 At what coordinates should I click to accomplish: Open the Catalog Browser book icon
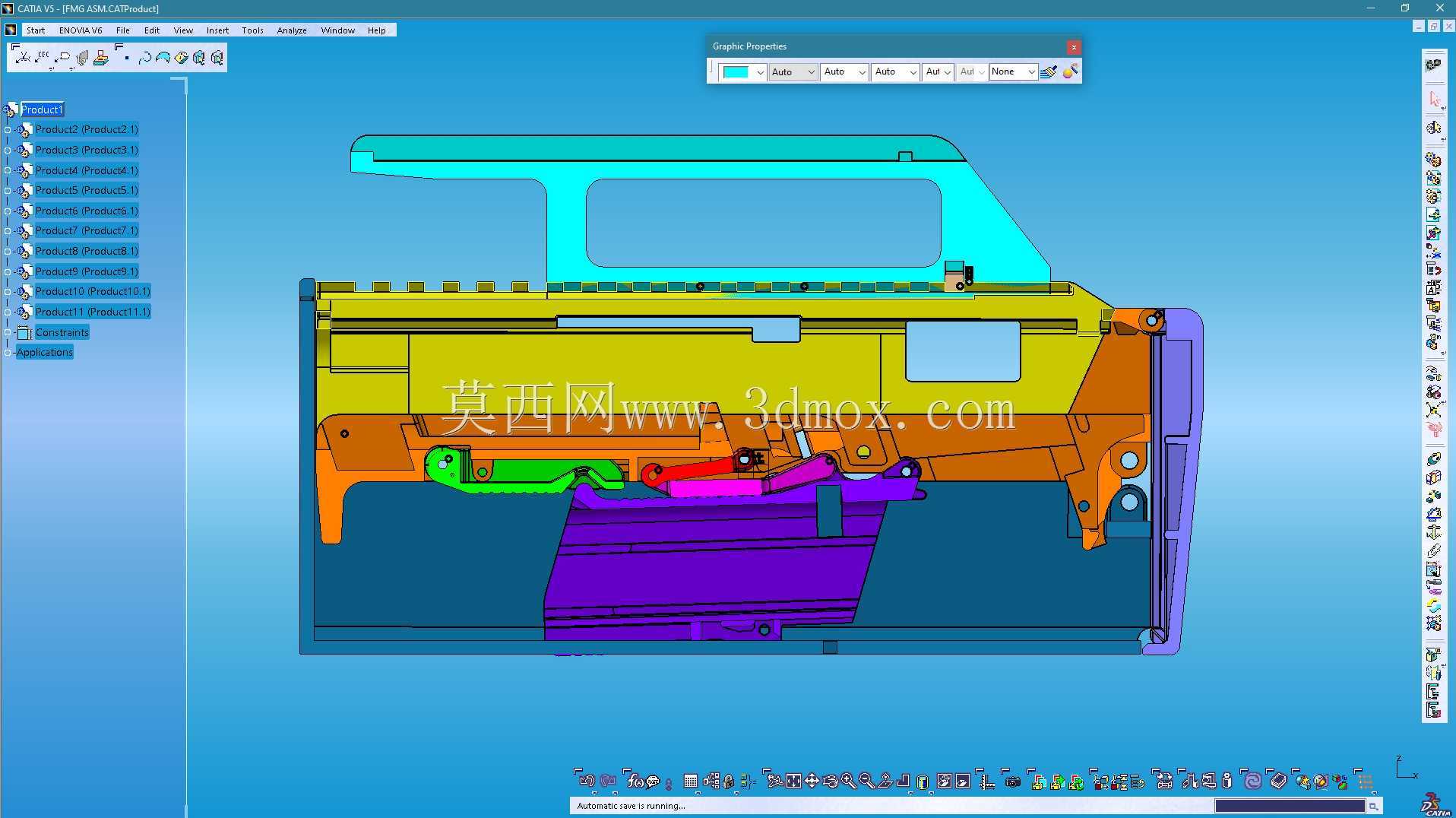point(1279,781)
